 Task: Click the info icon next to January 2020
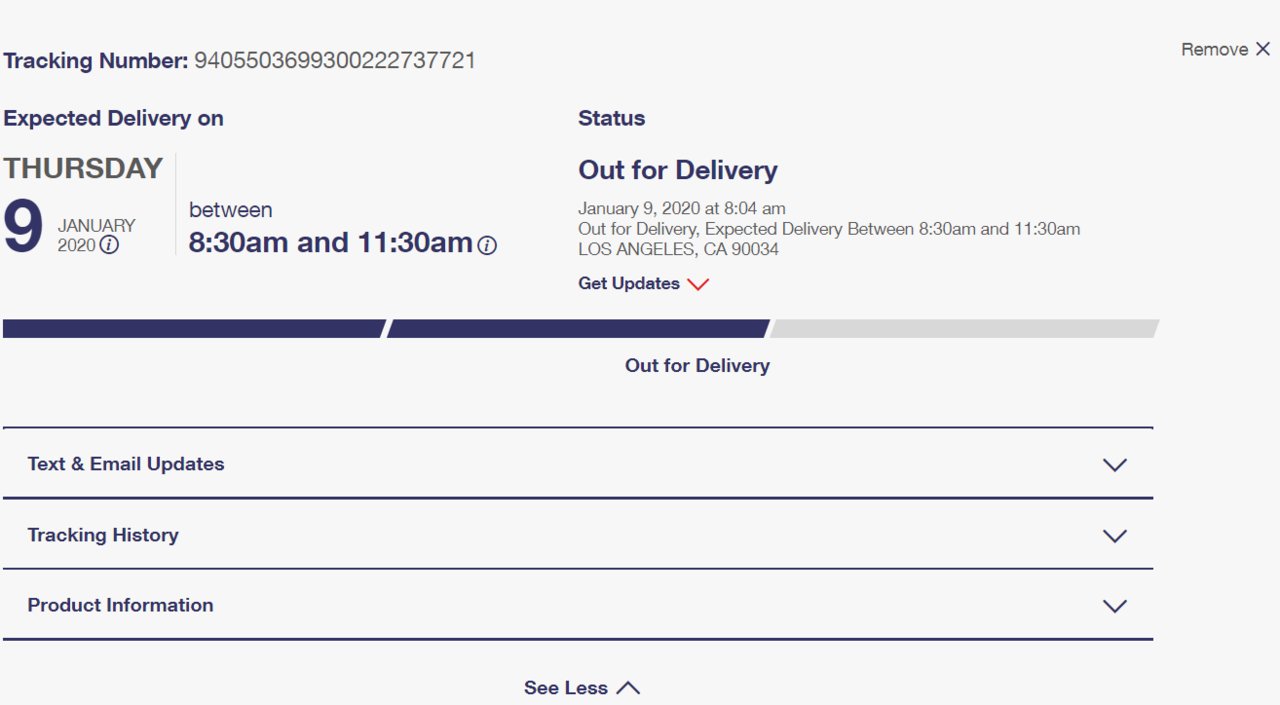[x=109, y=245]
